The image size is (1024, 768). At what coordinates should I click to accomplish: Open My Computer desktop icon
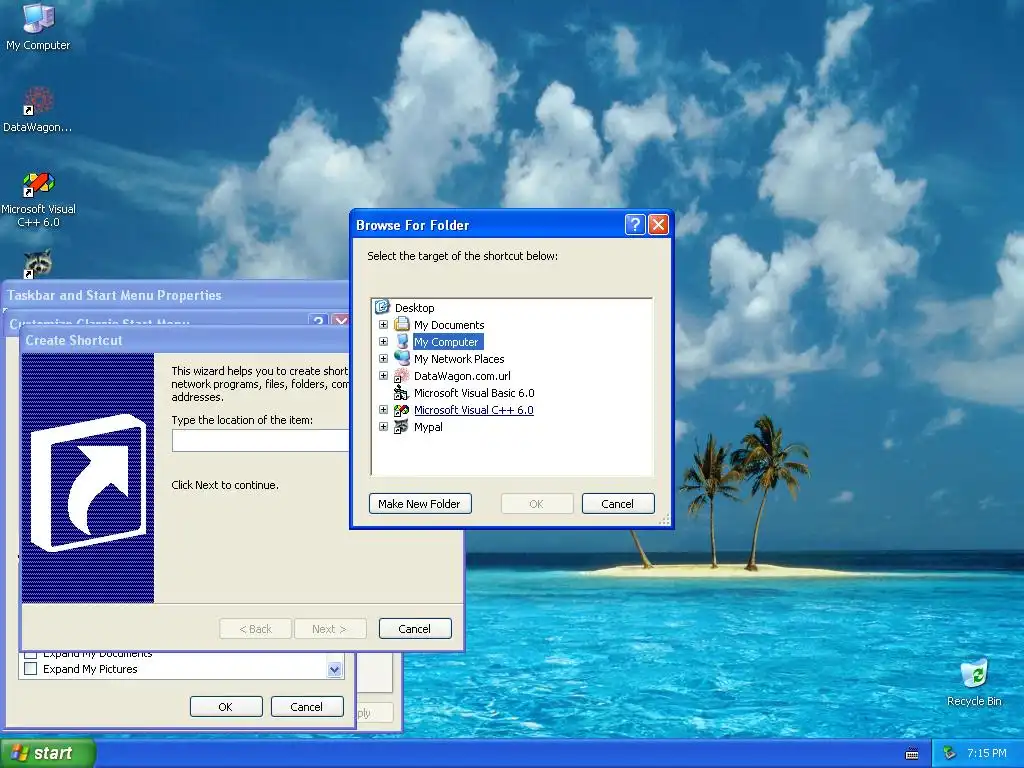tap(38, 18)
